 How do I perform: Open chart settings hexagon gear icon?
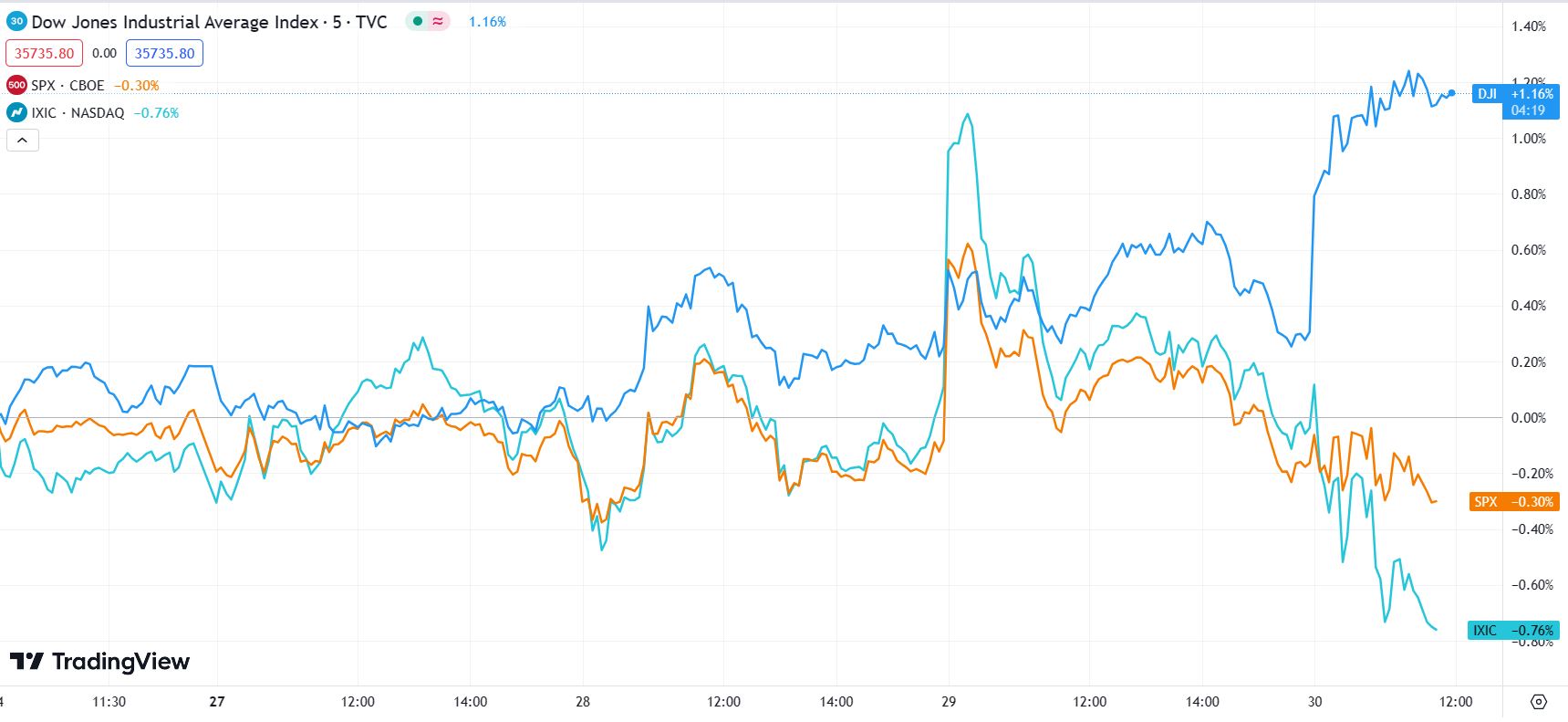pyautogui.click(x=1539, y=702)
